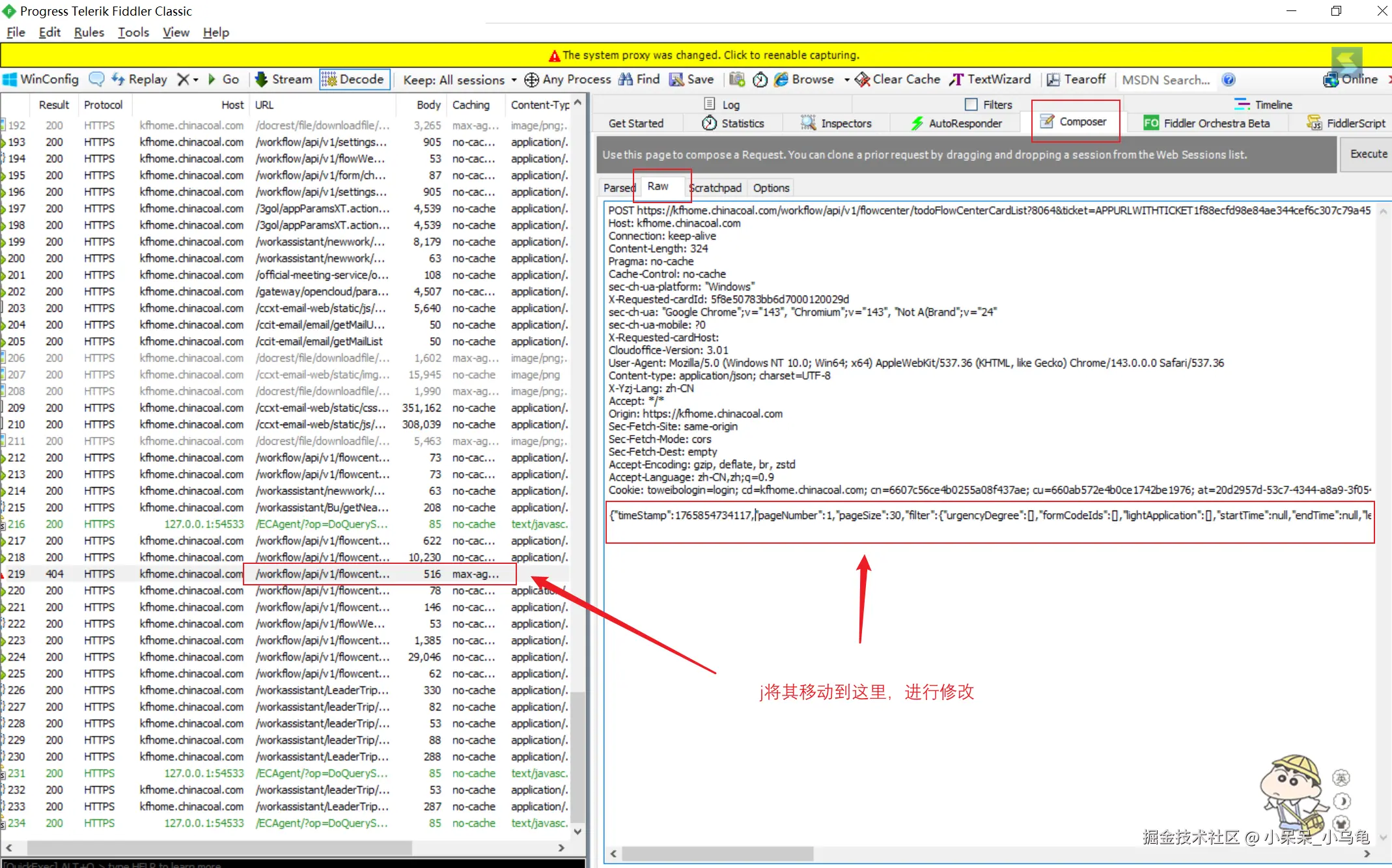Toggle the Filters checkbox tab
The image size is (1392, 868).
point(988,104)
